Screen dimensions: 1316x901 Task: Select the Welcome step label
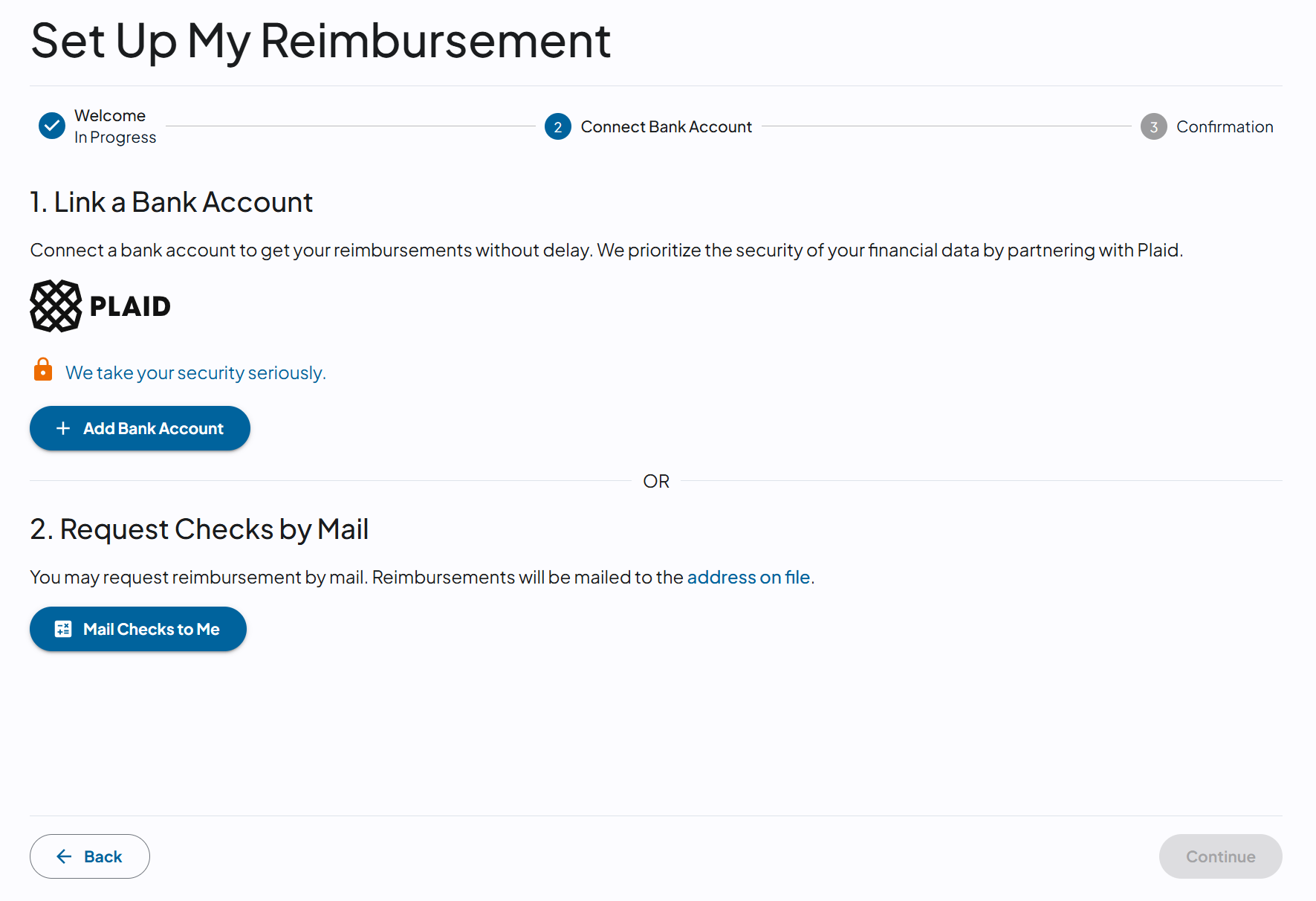[x=110, y=115]
